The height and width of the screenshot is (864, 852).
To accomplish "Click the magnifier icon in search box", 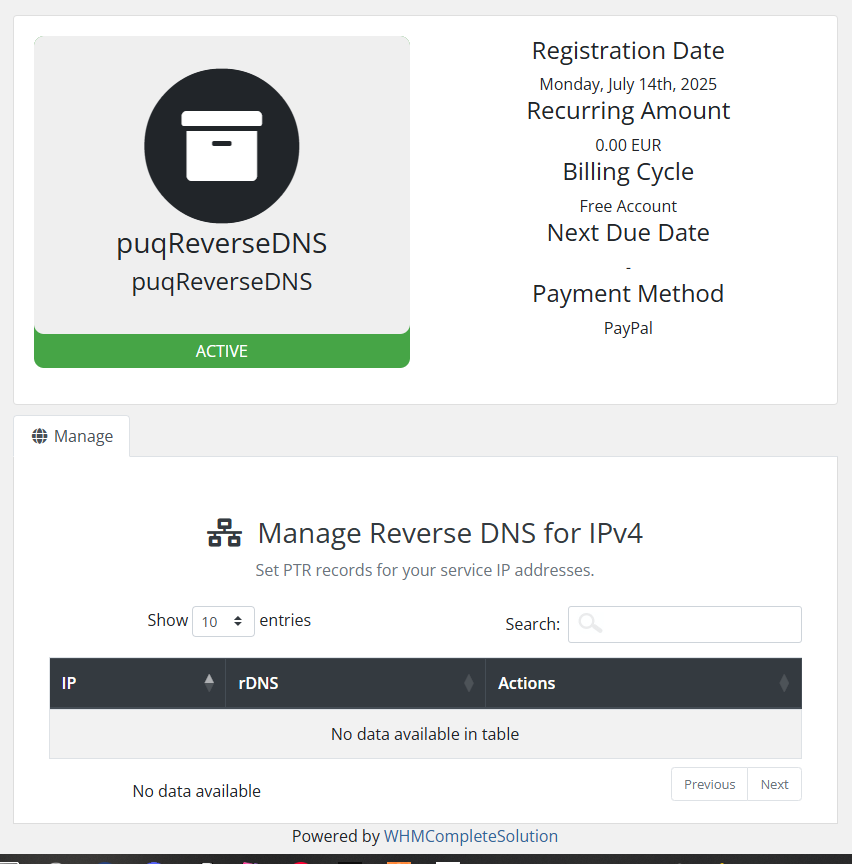I will coord(590,623).
